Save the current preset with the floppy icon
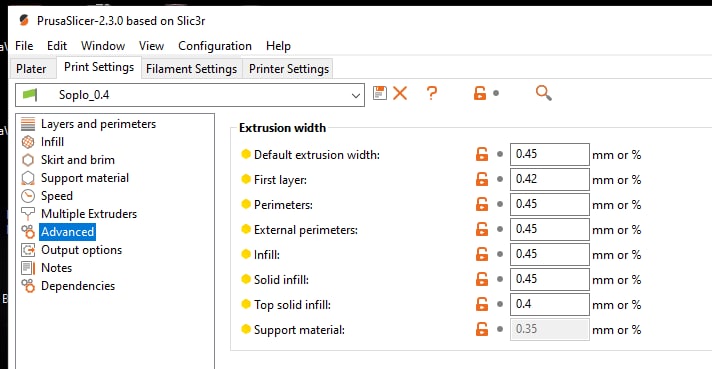The image size is (712, 369). coord(380,93)
